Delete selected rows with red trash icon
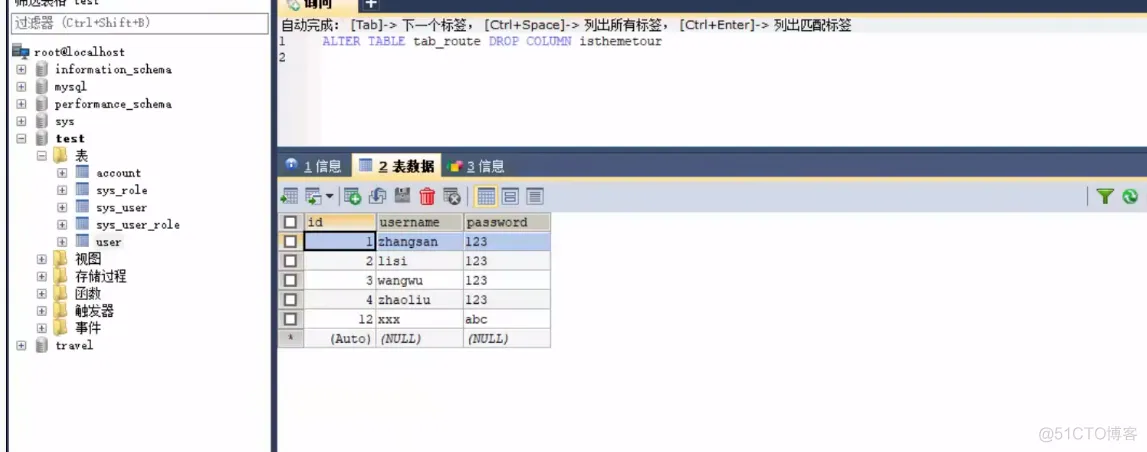 pos(427,196)
